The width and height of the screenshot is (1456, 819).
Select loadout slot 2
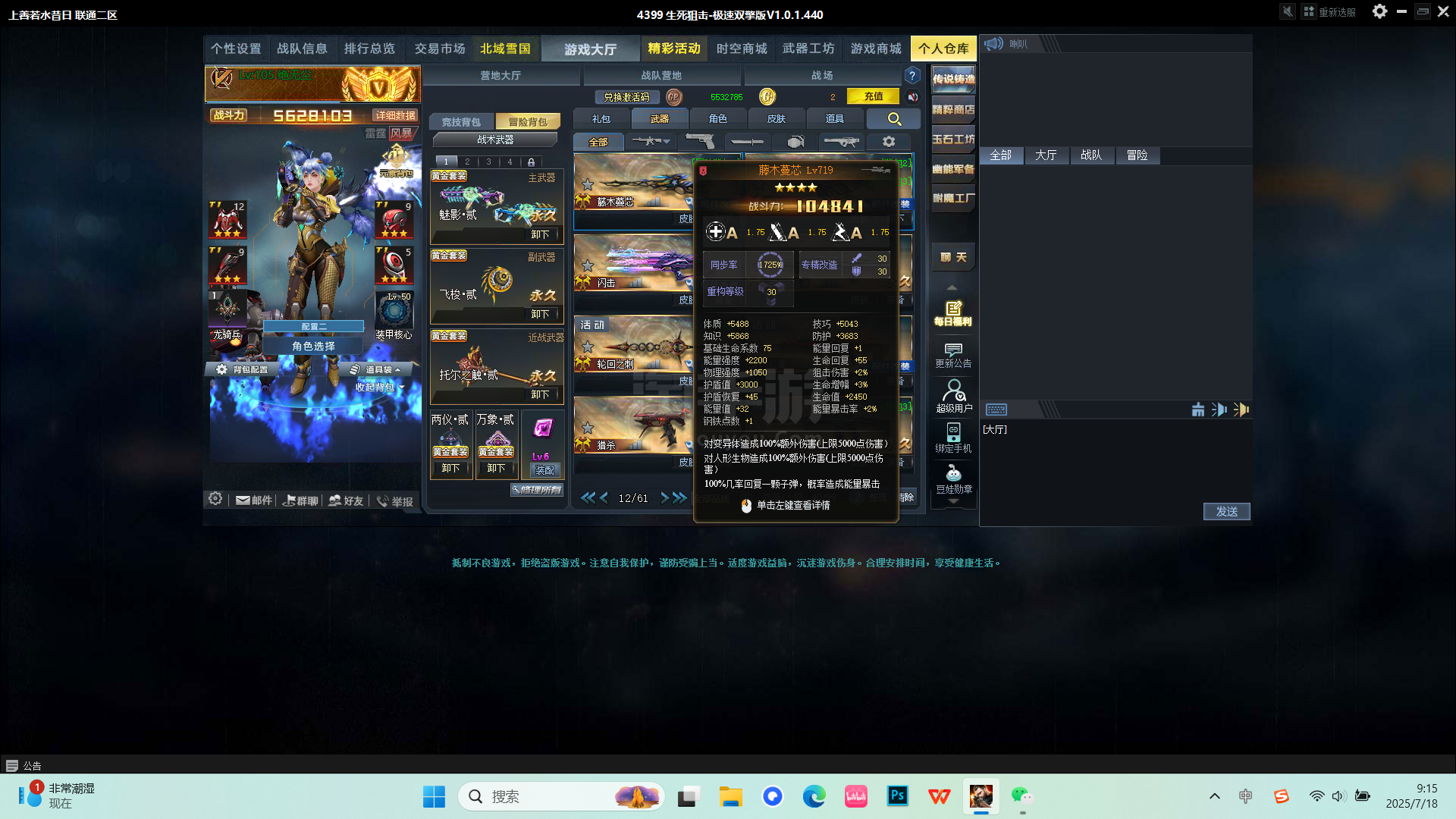pyautogui.click(x=467, y=162)
